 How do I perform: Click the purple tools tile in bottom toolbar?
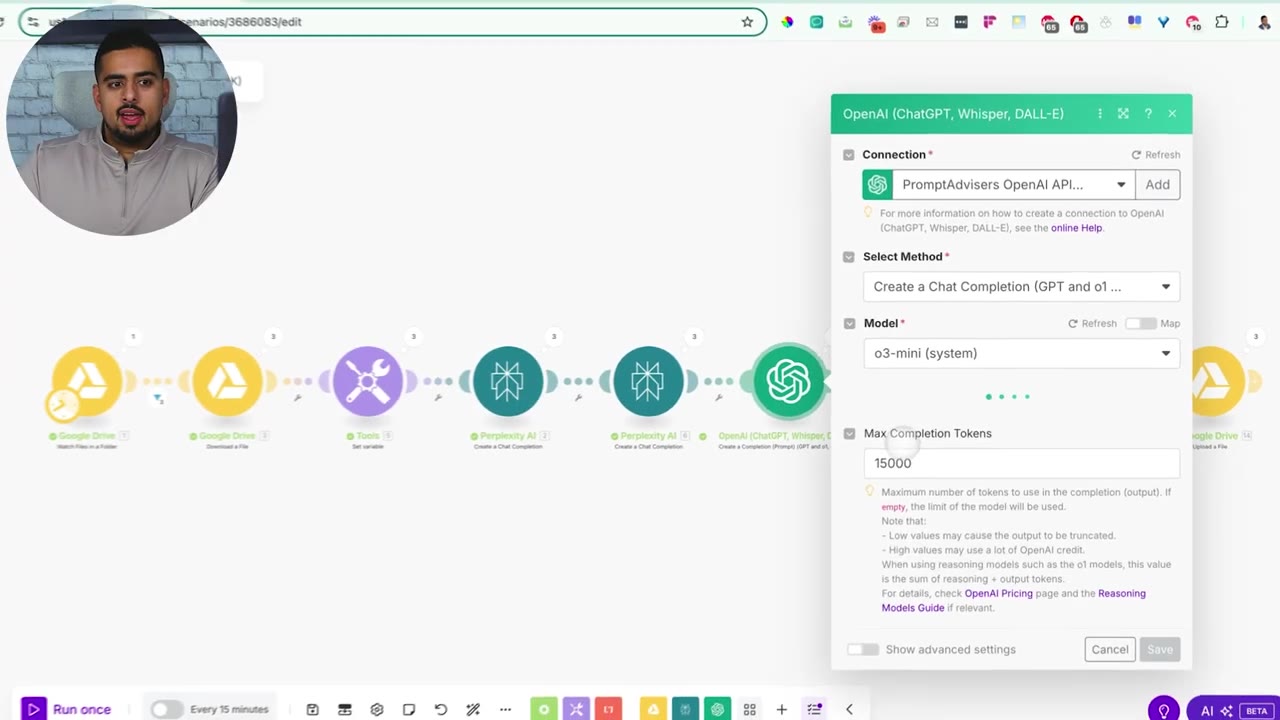[x=576, y=709]
